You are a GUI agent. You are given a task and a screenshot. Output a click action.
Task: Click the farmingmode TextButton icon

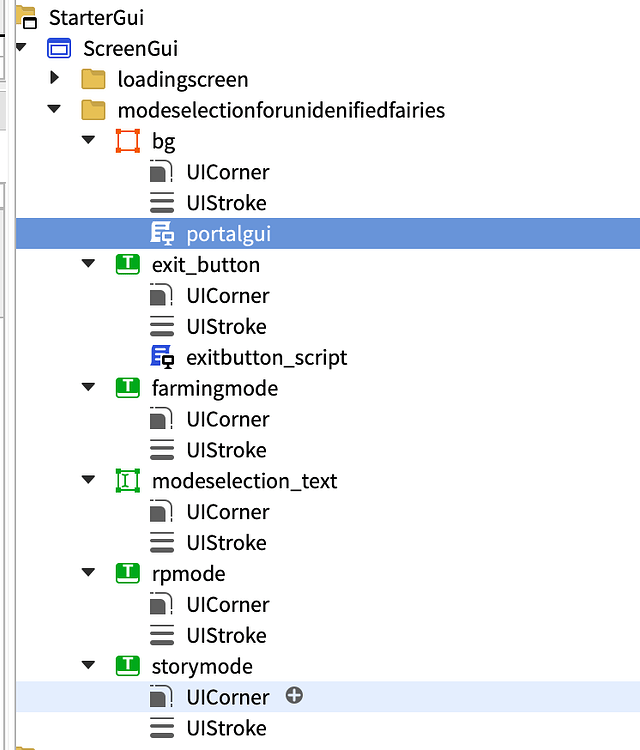[128, 388]
